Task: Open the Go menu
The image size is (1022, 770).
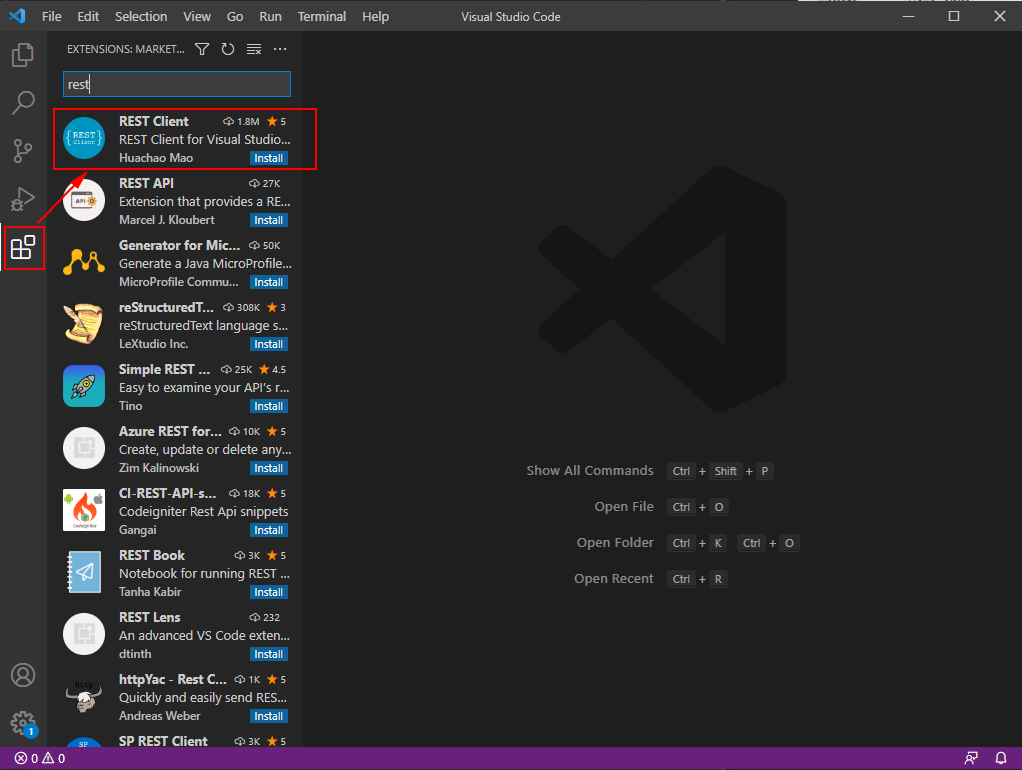Action: [235, 16]
